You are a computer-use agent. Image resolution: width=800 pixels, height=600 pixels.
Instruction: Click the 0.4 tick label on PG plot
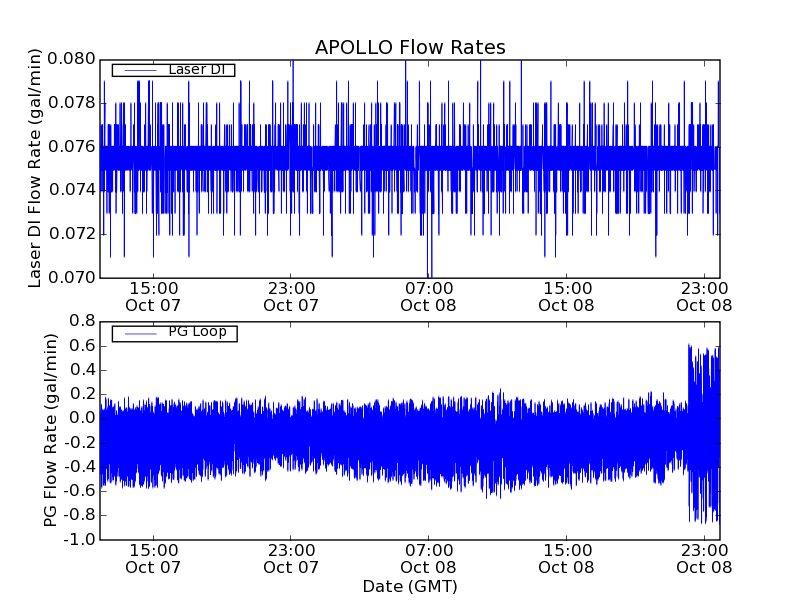coord(82,369)
